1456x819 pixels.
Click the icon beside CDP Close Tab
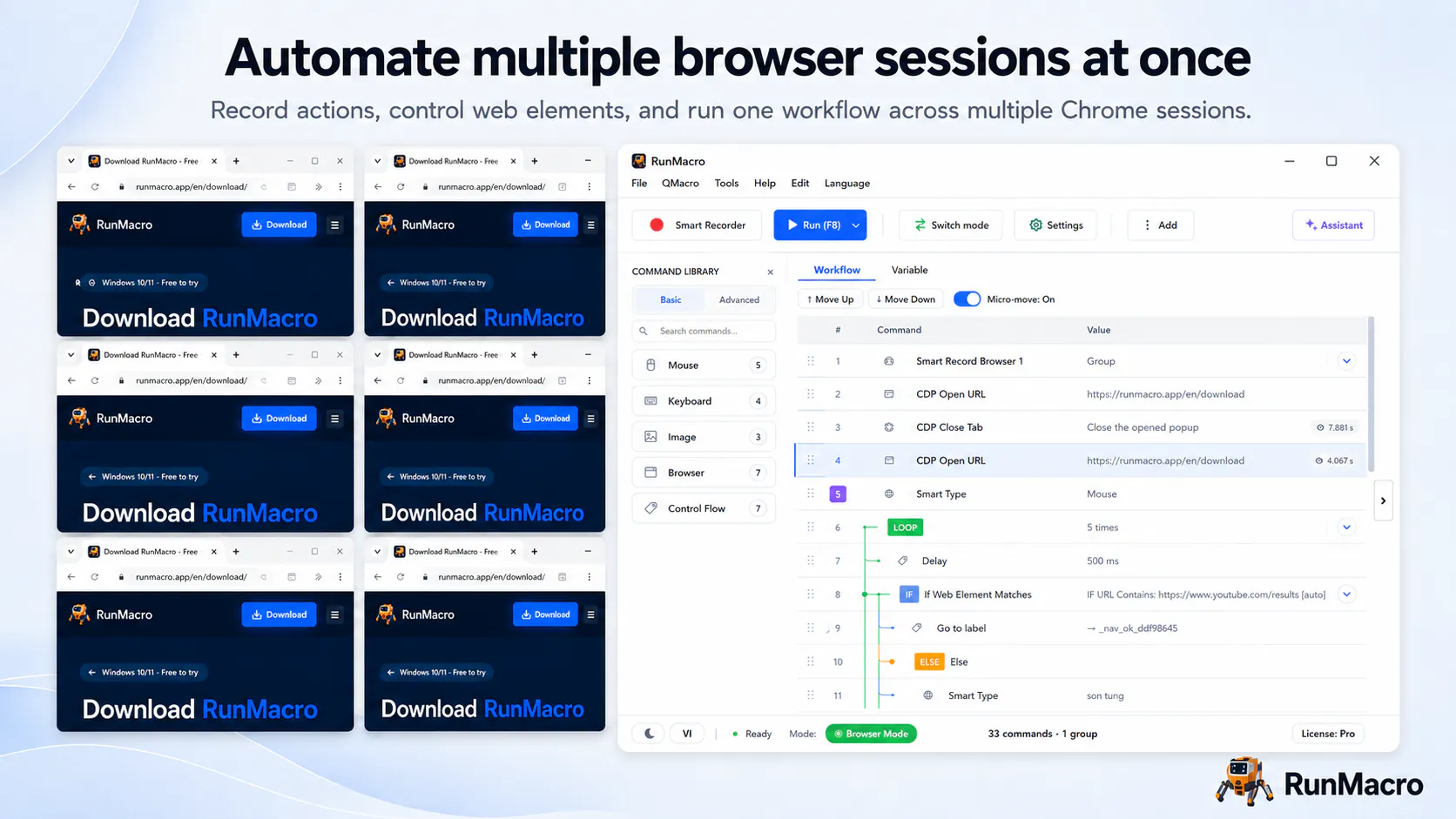pos(889,427)
